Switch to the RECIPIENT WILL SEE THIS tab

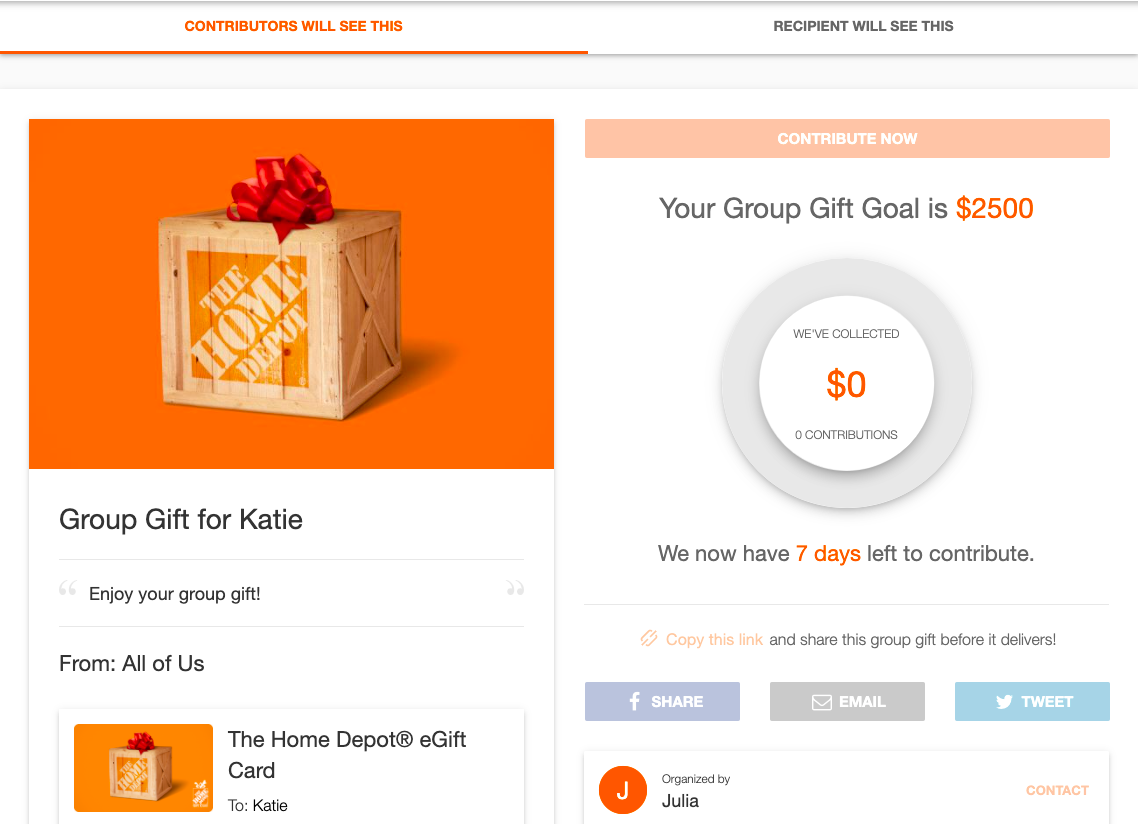click(x=863, y=26)
